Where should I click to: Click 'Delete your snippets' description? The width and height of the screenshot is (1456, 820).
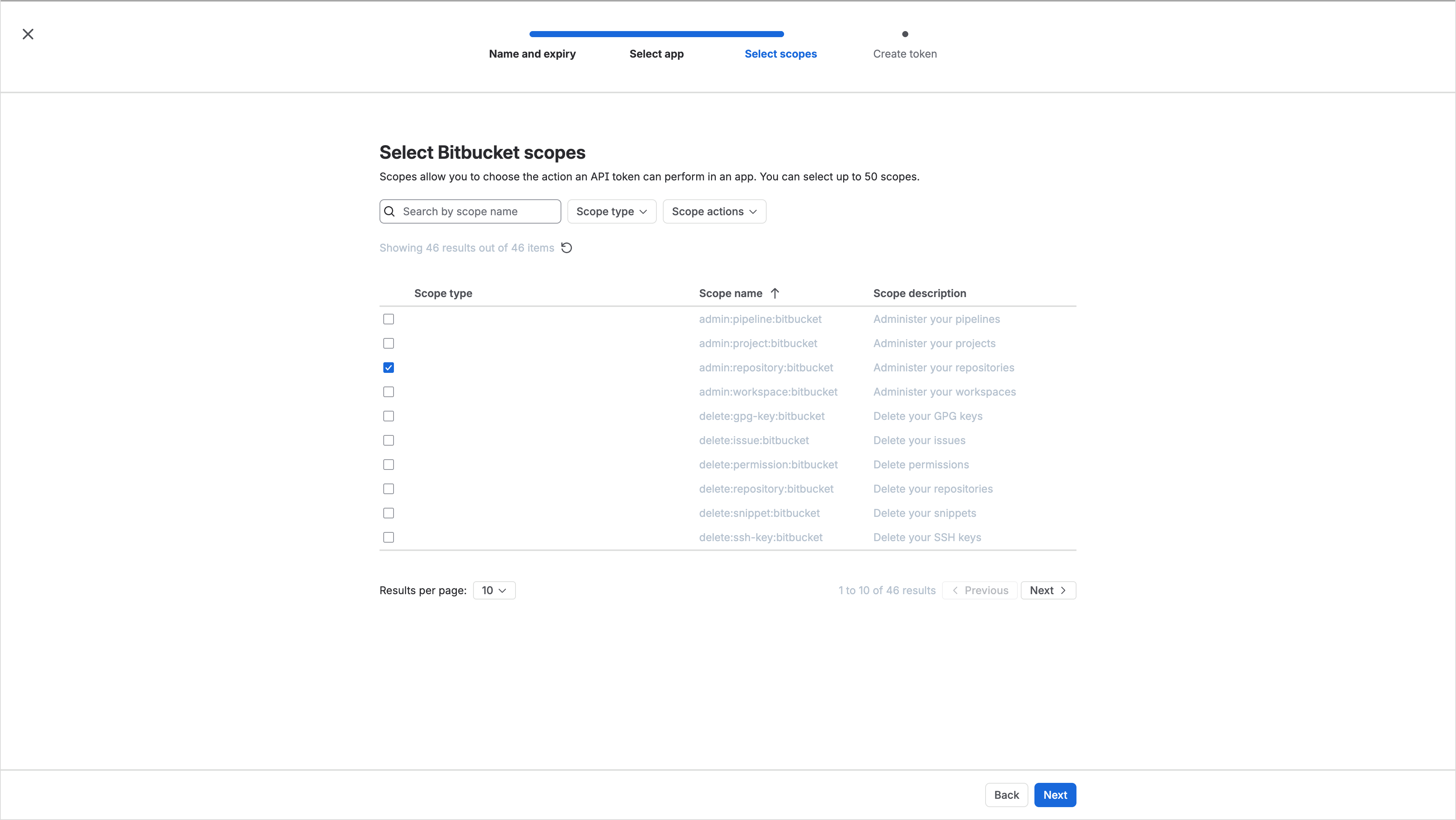pos(925,513)
